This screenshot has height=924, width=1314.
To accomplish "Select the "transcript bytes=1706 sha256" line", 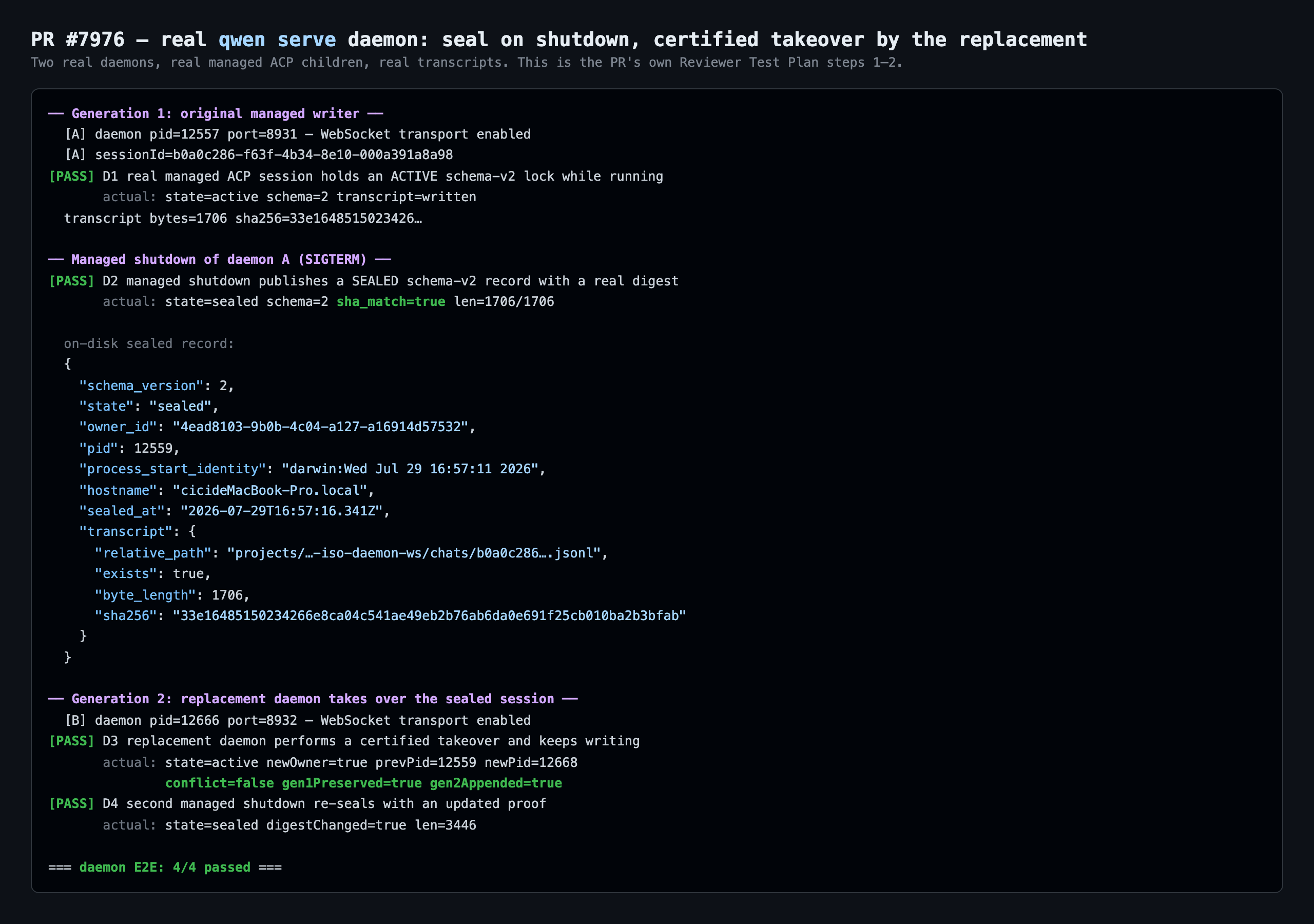I will pyautogui.click(x=243, y=218).
